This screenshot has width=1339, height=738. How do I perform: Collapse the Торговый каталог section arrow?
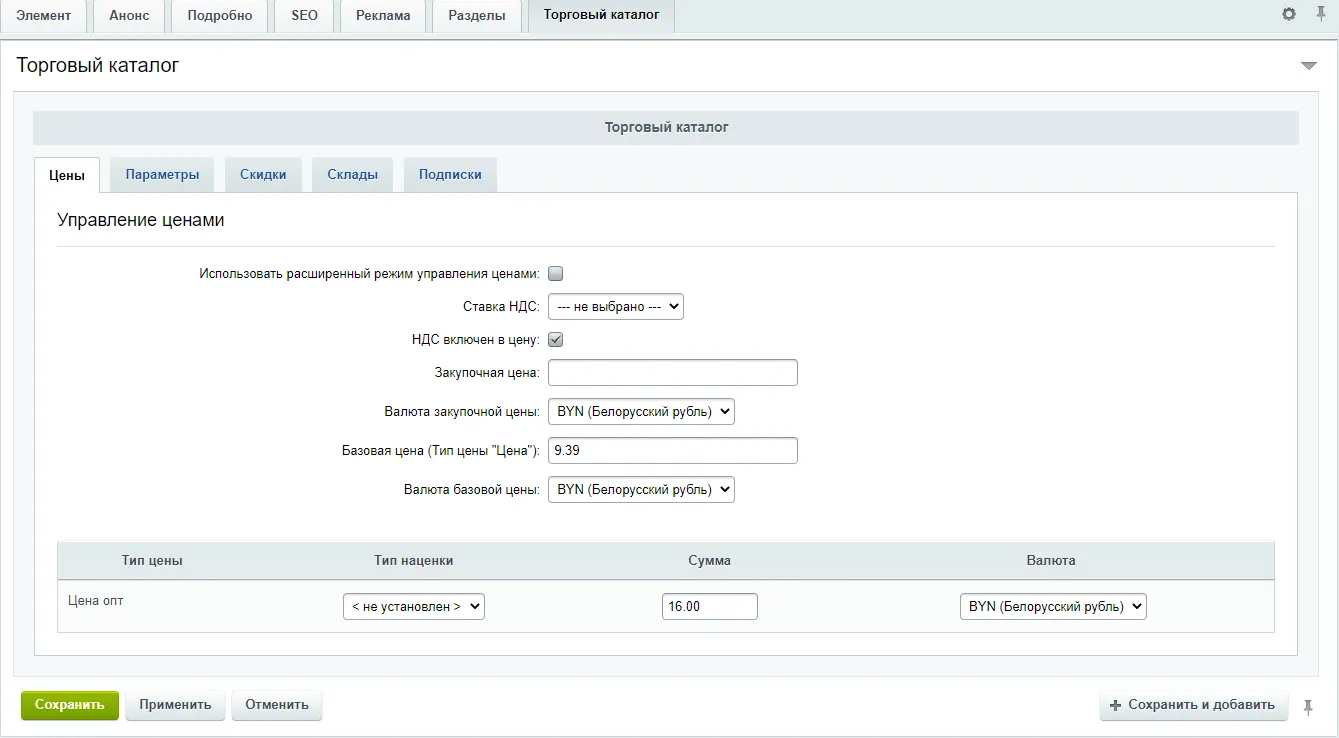point(1308,66)
